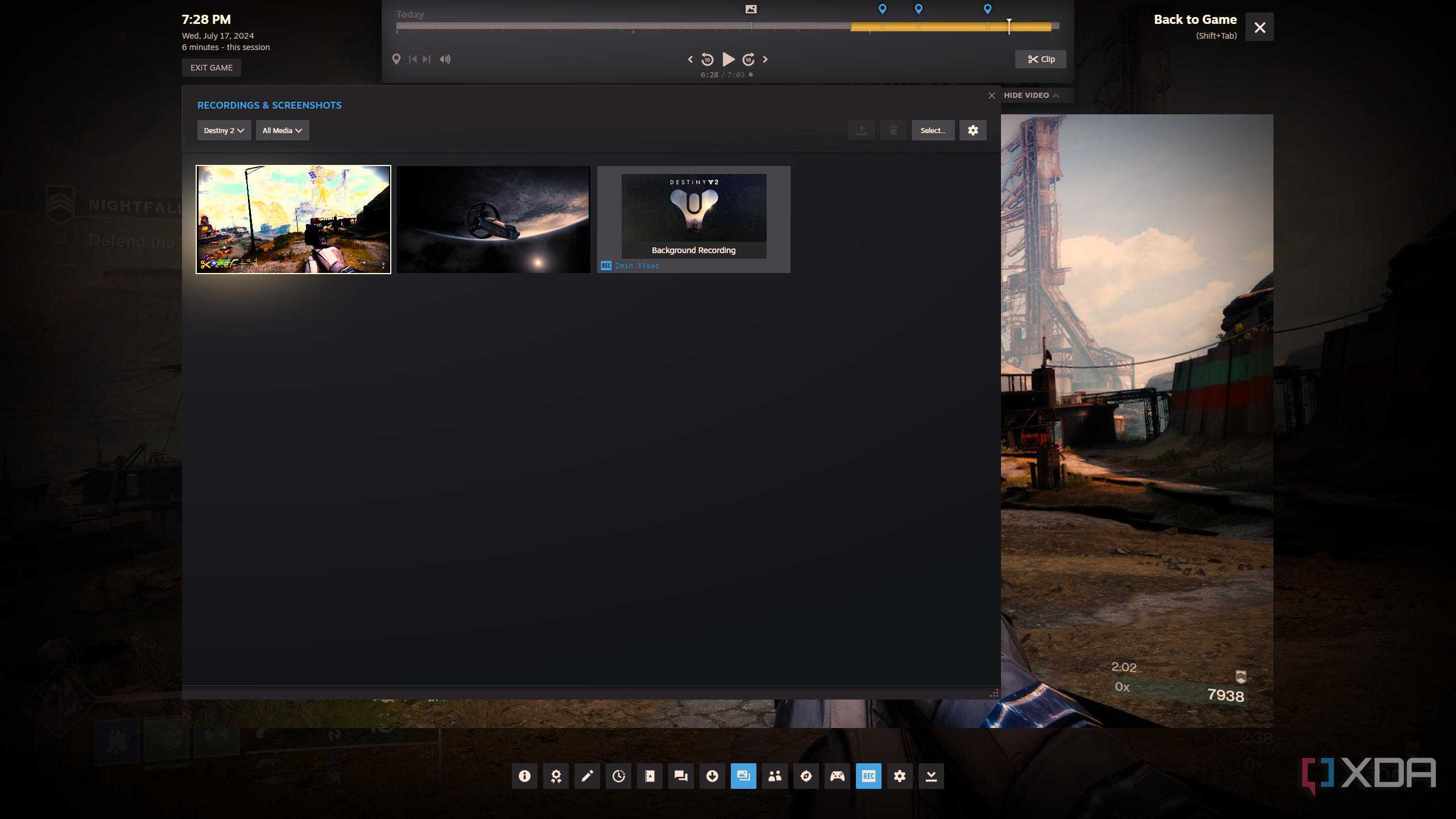Open the friends list icon

[775, 776]
